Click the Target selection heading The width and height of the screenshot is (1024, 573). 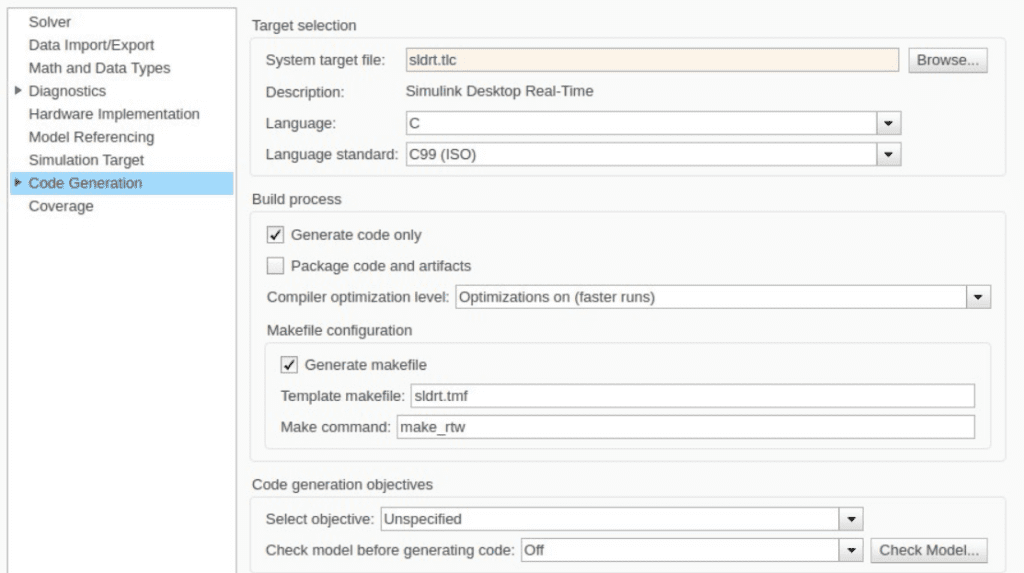pos(304,25)
